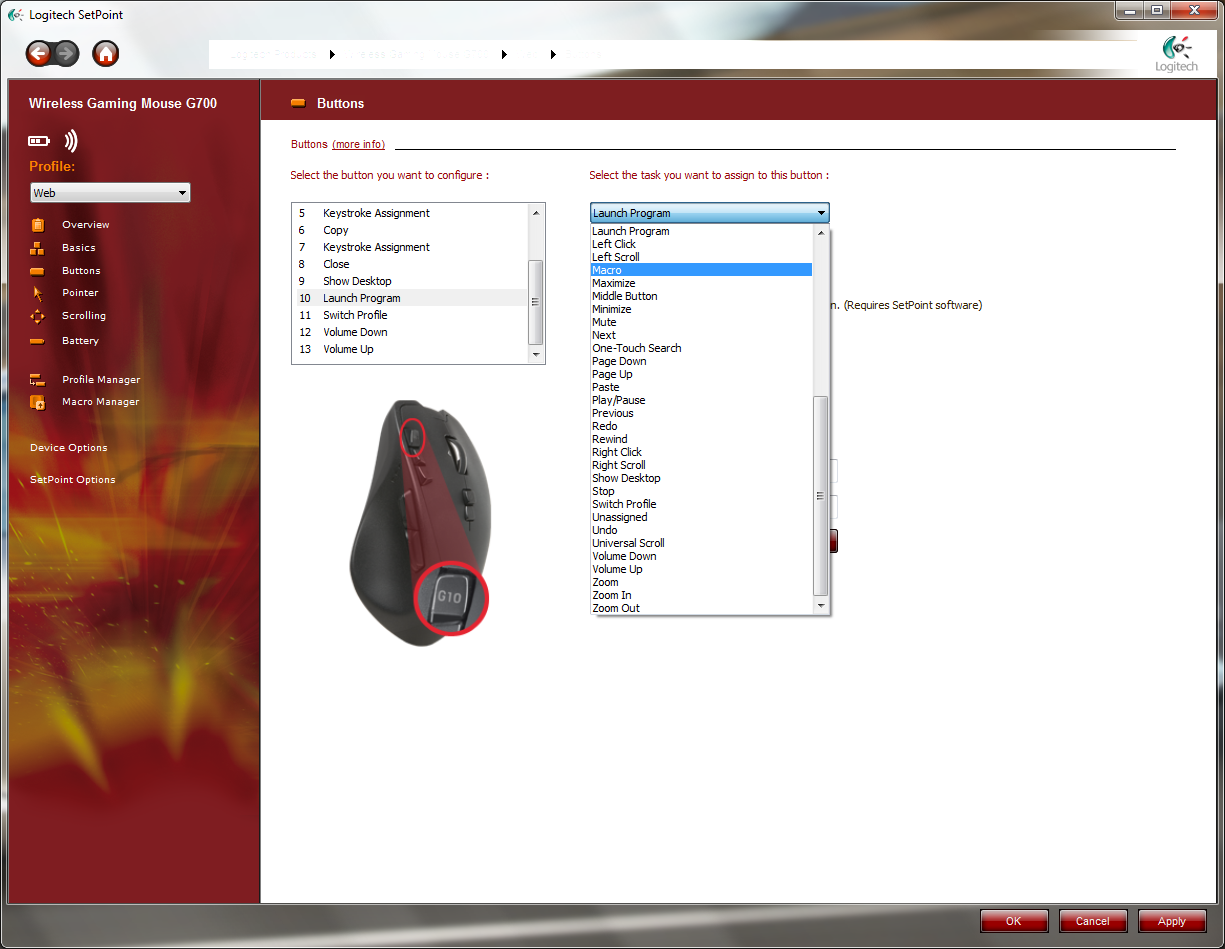Click the forward arrow navigation icon

coord(67,53)
